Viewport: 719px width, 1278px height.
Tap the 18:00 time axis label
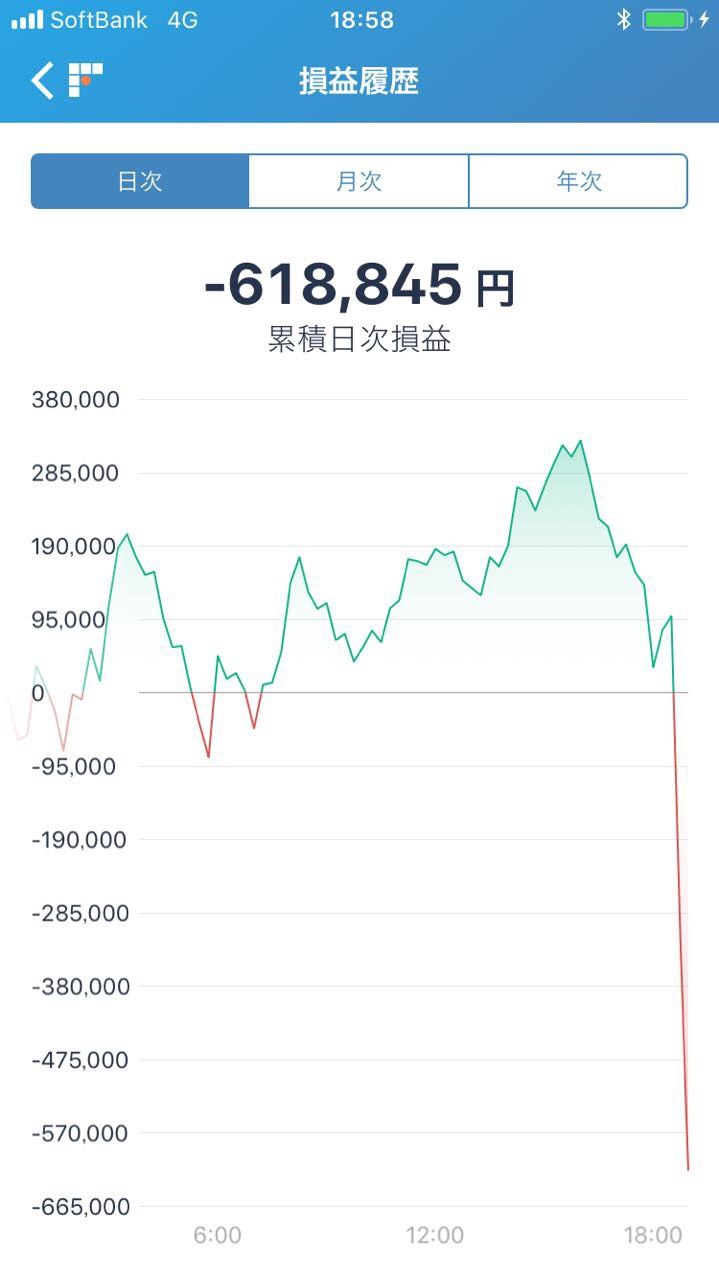coord(653,1235)
